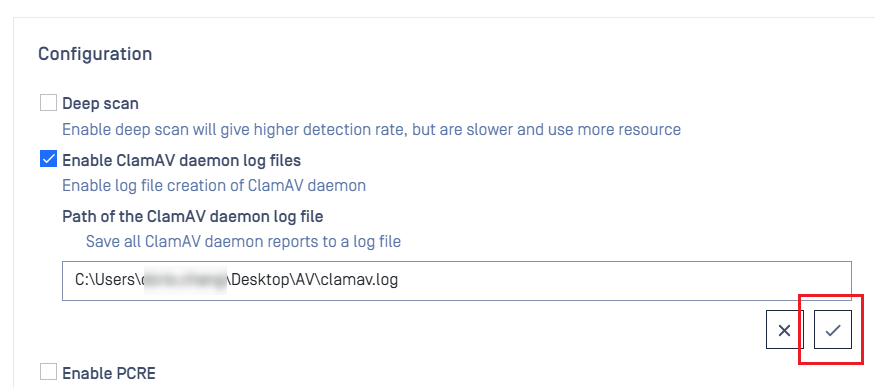Image resolution: width=875 pixels, height=388 pixels.
Task: Select the Configuration section heading
Action: pos(95,54)
